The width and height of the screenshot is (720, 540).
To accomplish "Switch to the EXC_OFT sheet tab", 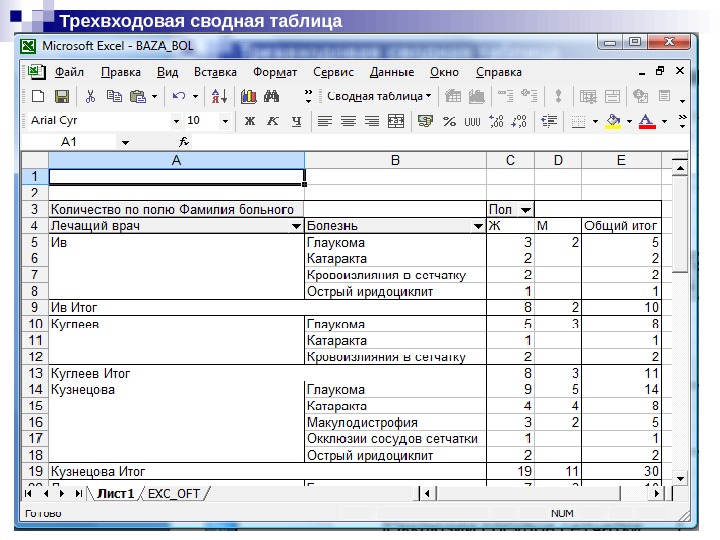I will (x=174, y=494).
